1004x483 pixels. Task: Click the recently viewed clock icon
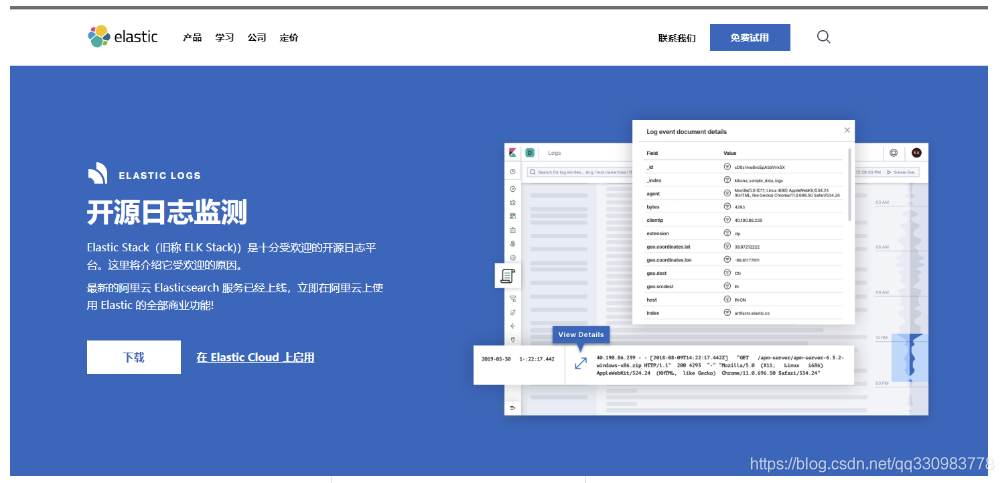click(x=512, y=172)
